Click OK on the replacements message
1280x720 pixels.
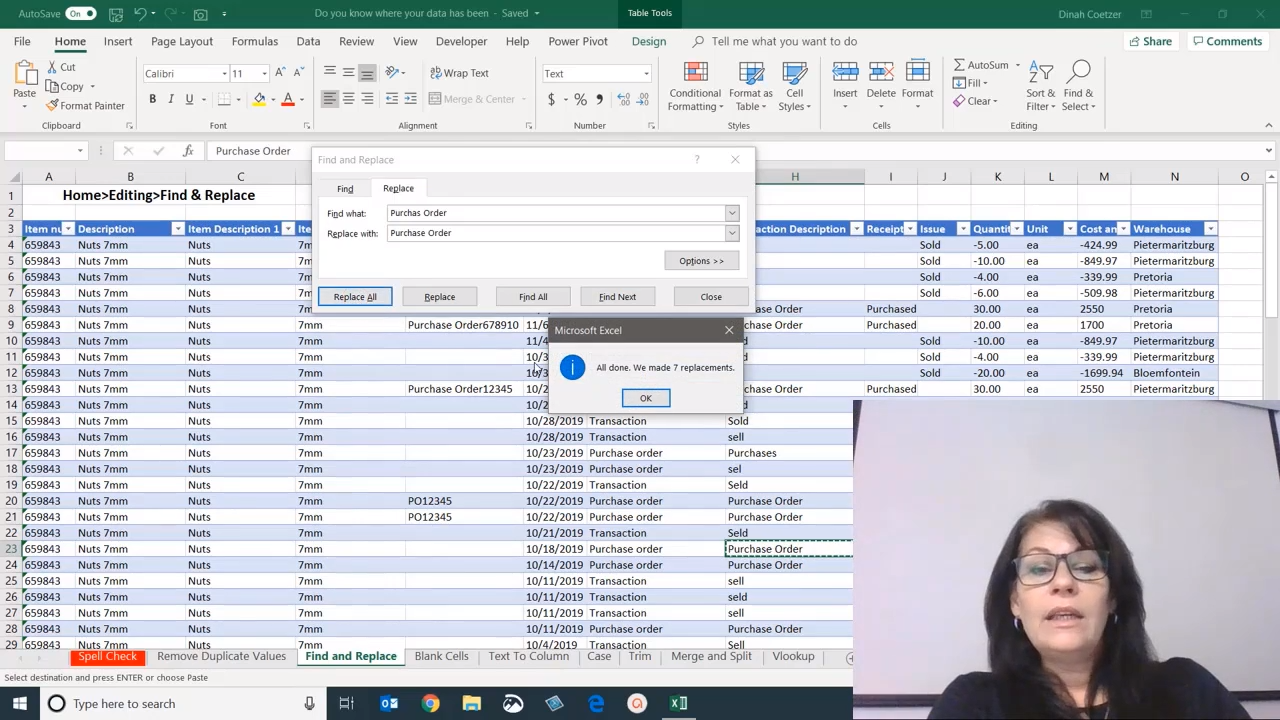coord(646,398)
